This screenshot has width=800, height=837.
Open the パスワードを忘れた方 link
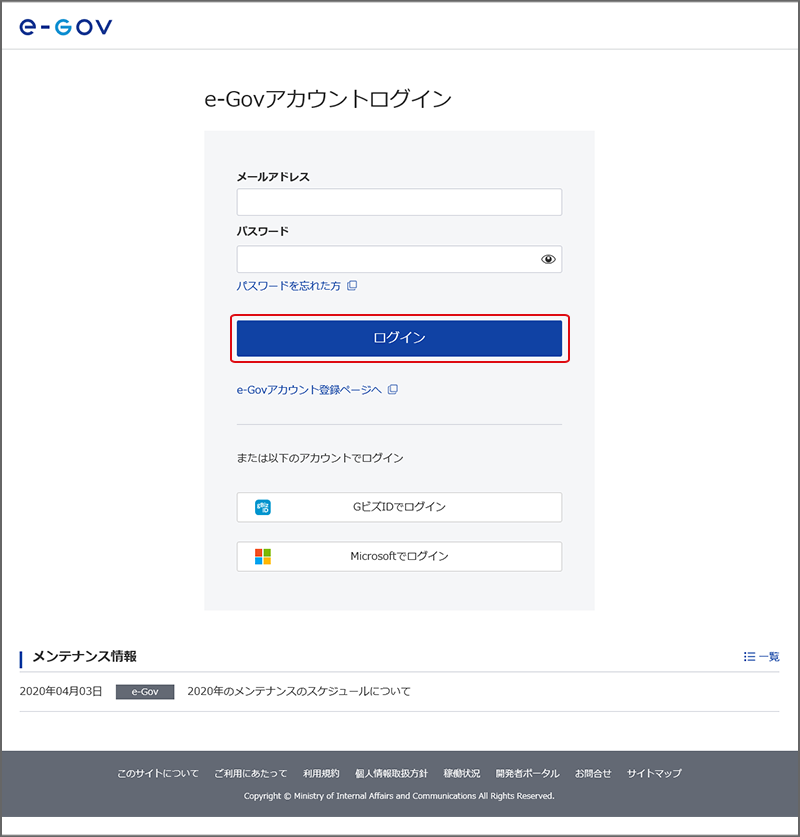(x=288, y=286)
